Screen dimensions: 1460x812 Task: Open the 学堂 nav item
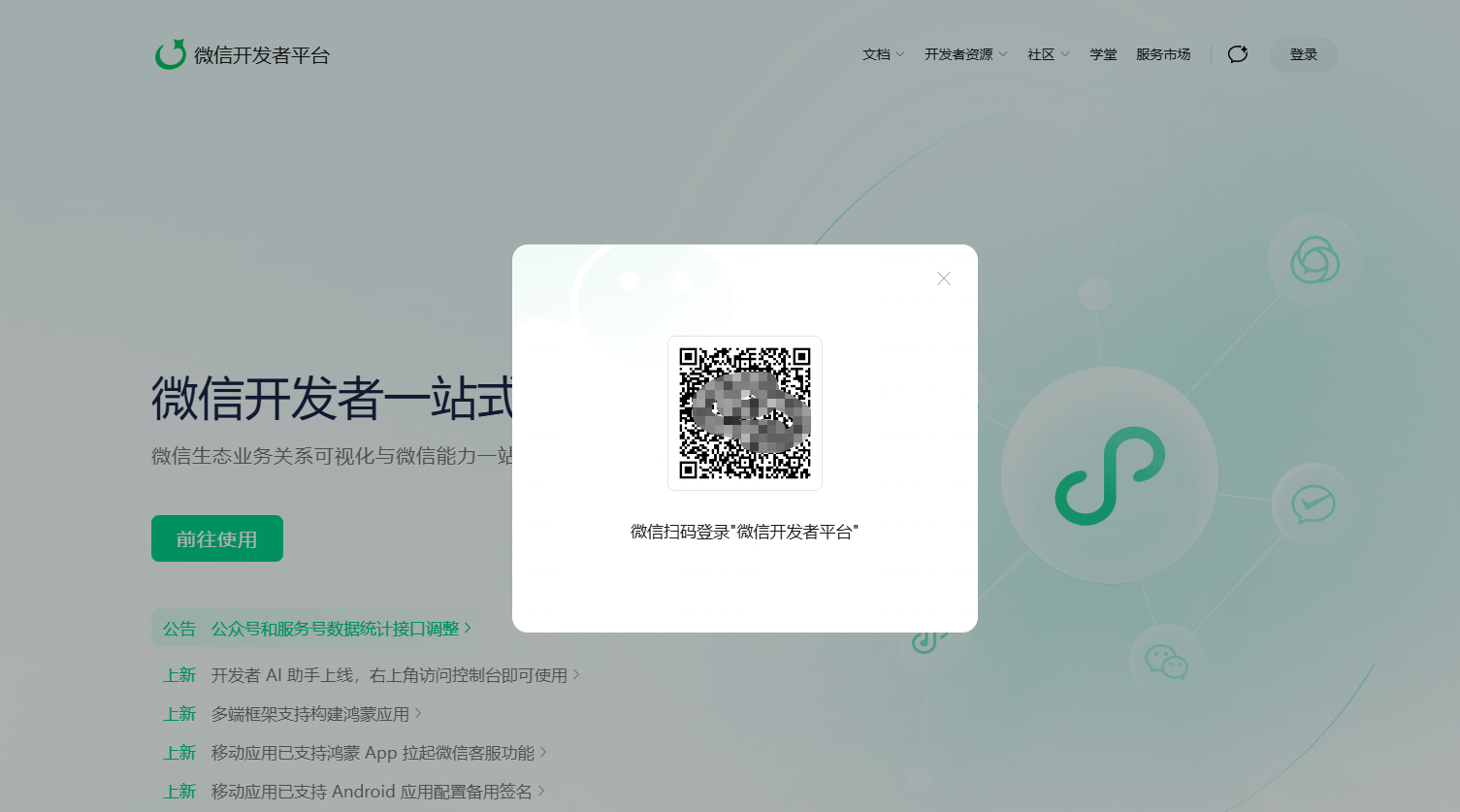coord(1103,54)
